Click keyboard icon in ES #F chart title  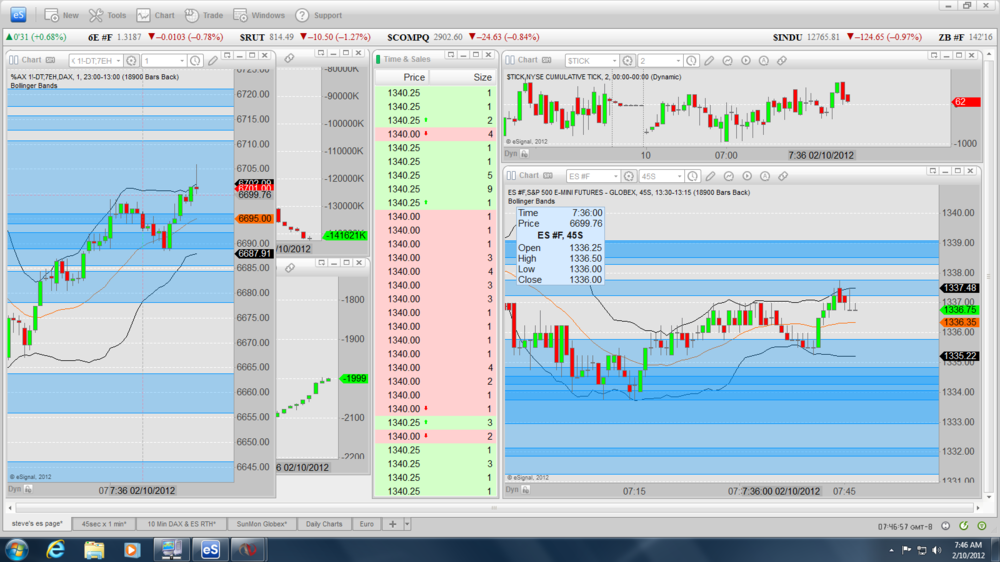pos(547,175)
